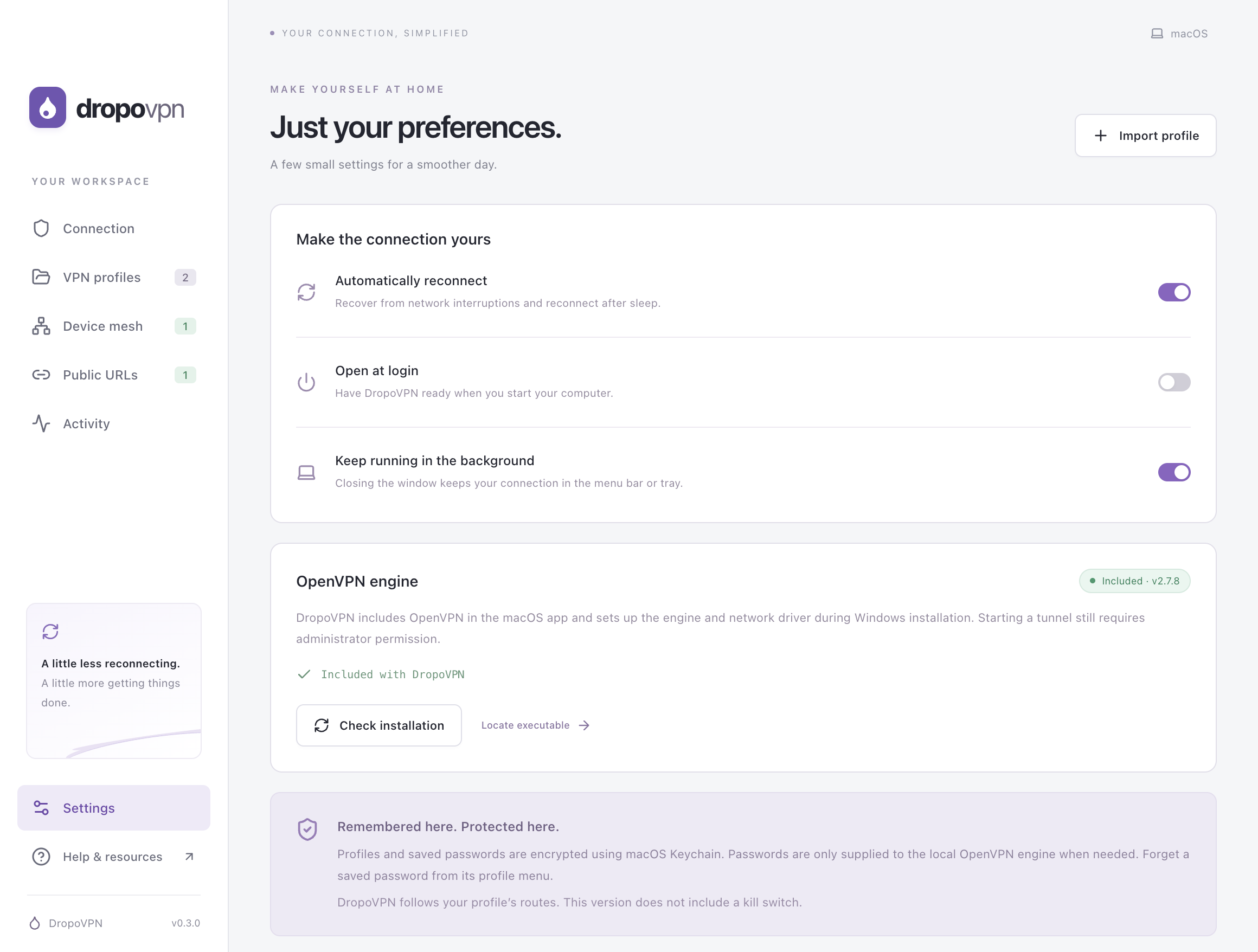The width and height of the screenshot is (1258, 952).
Task: Click the Import profile button
Action: click(1145, 136)
